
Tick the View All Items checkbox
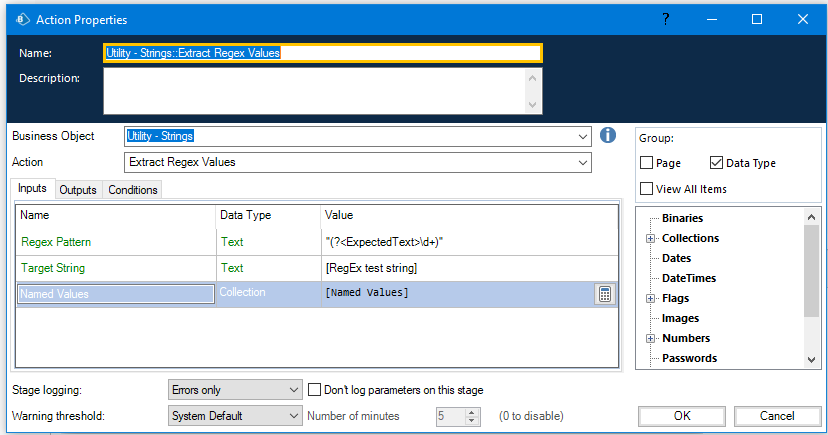647,189
